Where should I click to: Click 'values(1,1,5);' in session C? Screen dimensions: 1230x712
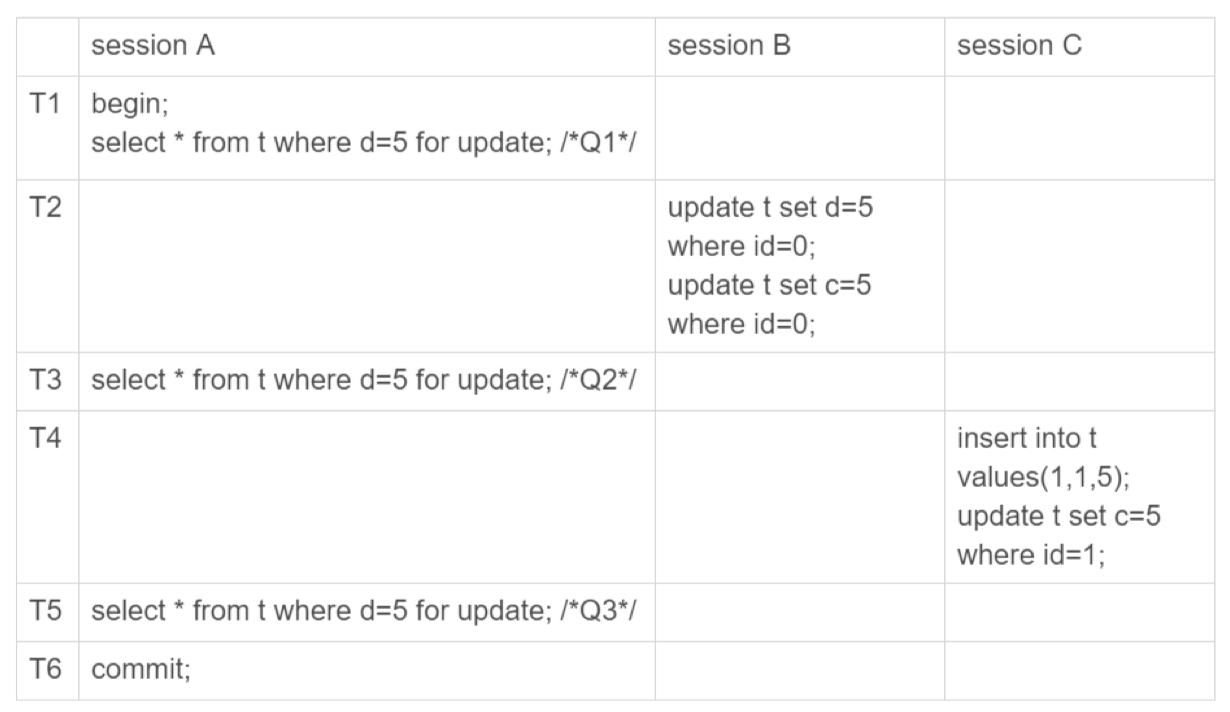click(x=1044, y=478)
